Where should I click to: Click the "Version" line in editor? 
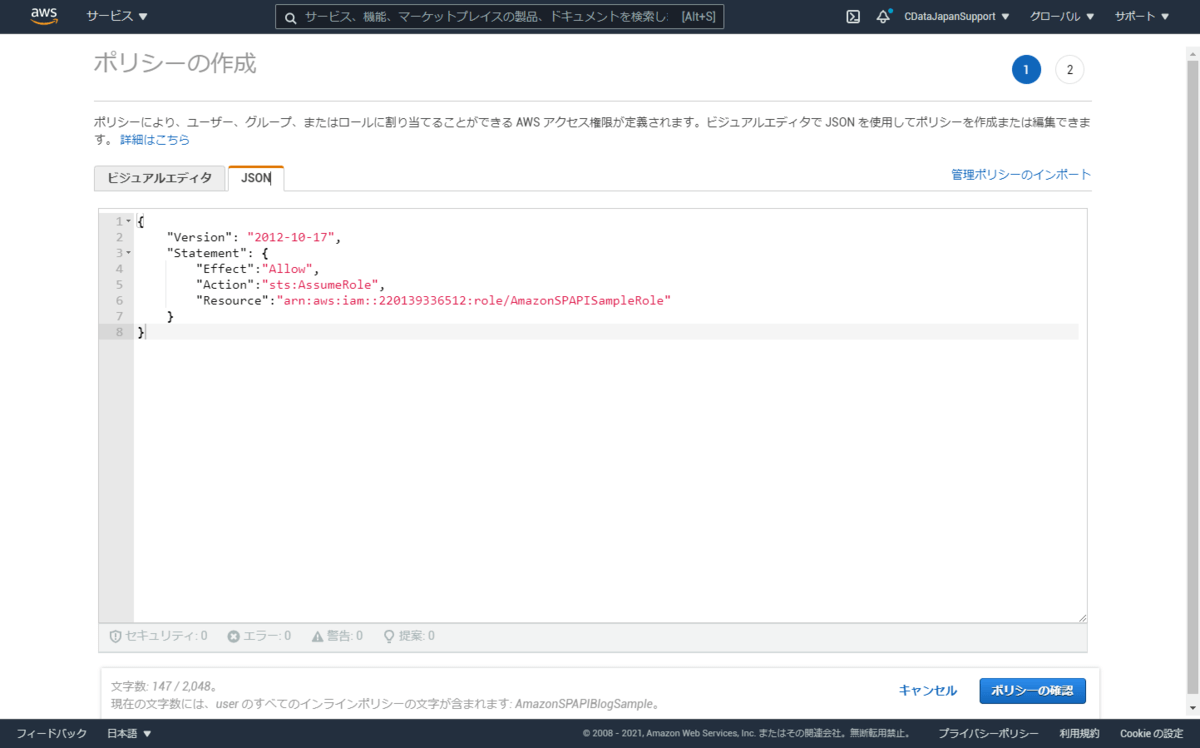coord(253,237)
